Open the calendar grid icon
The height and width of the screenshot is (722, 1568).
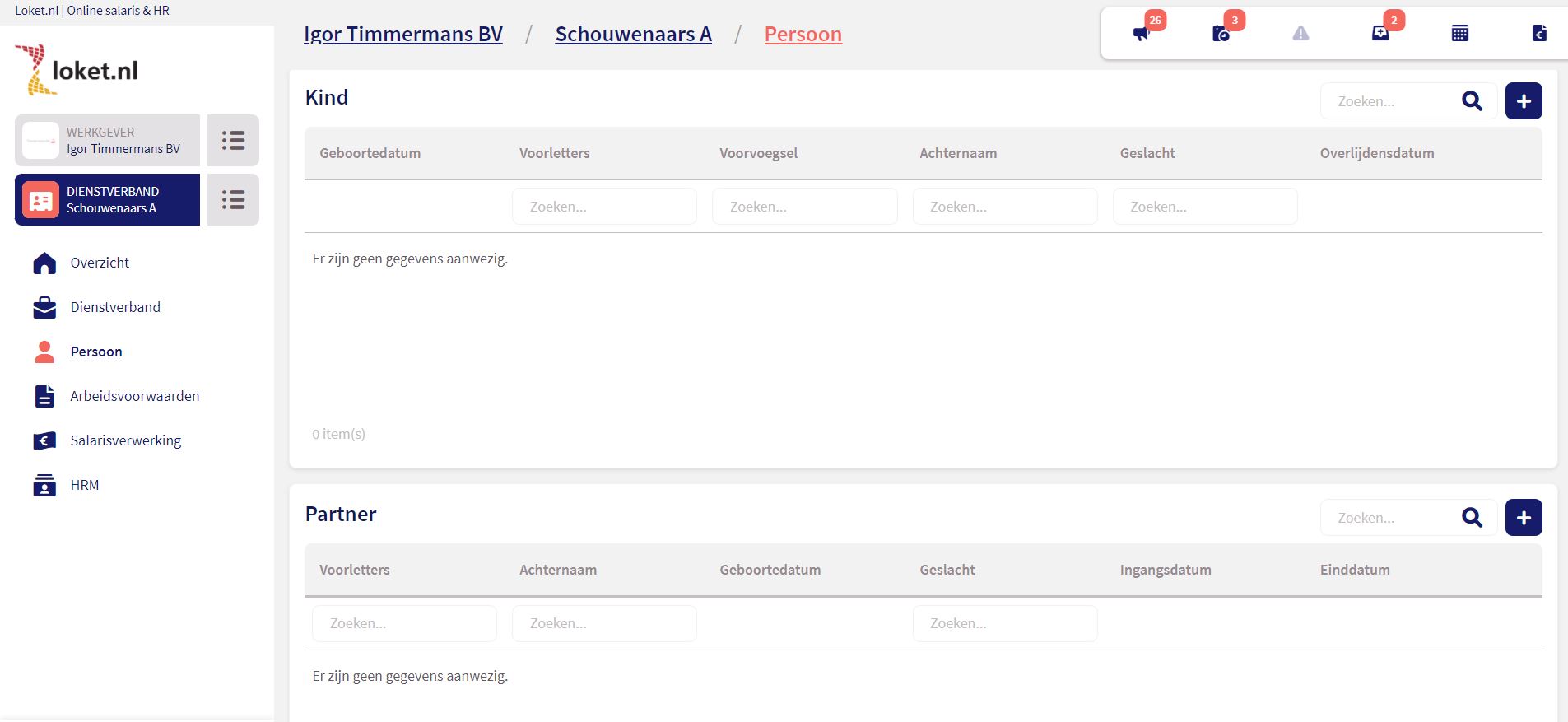click(x=1460, y=34)
